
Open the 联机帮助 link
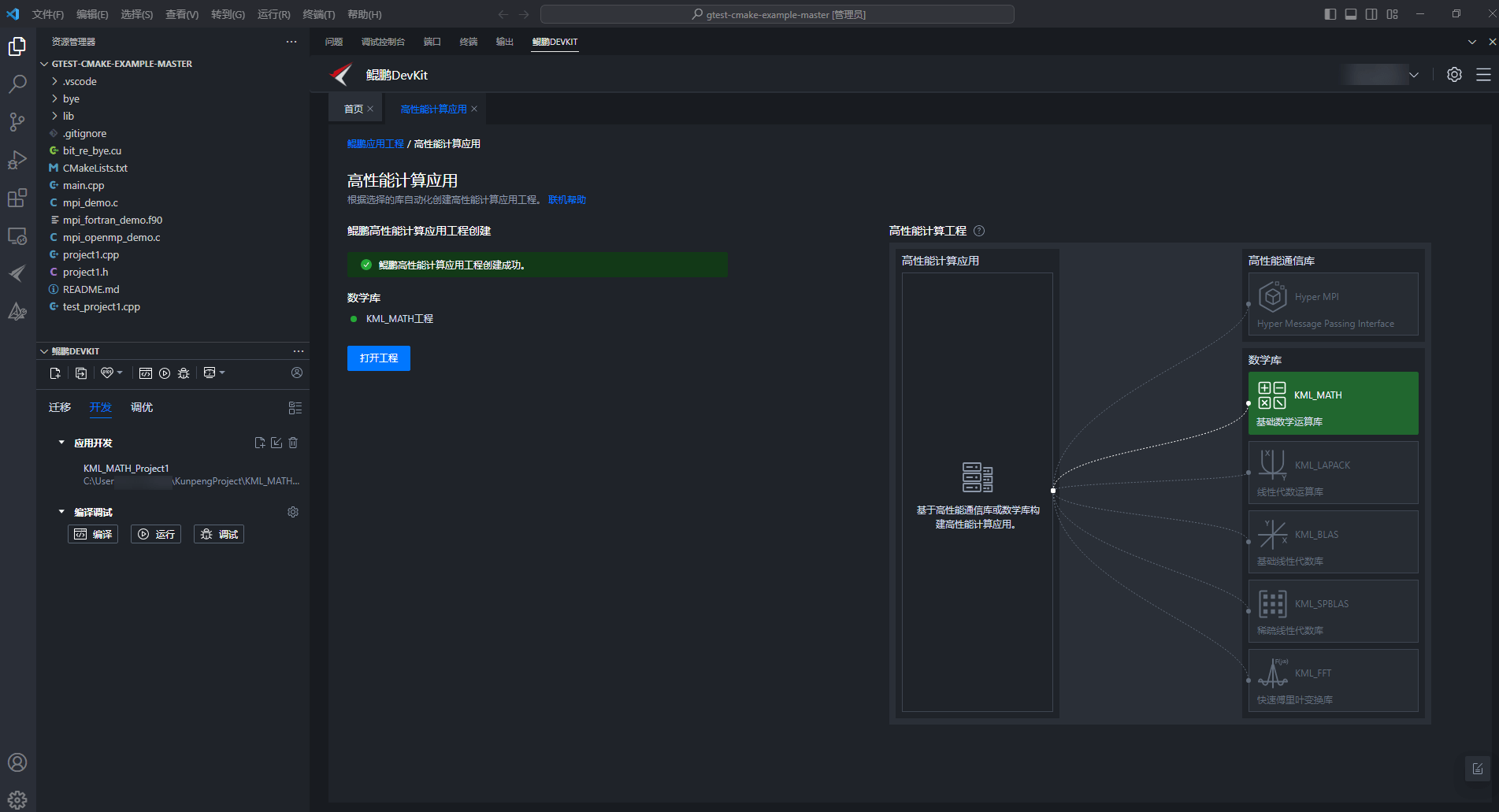pos(567,199)
